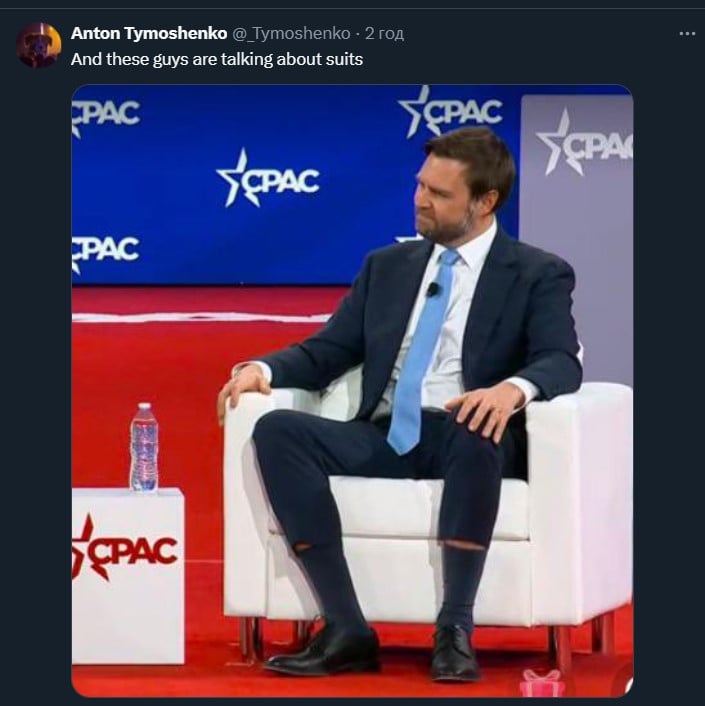Click the center CPAC logo on blue backdrop

click(x=268, y=180)
